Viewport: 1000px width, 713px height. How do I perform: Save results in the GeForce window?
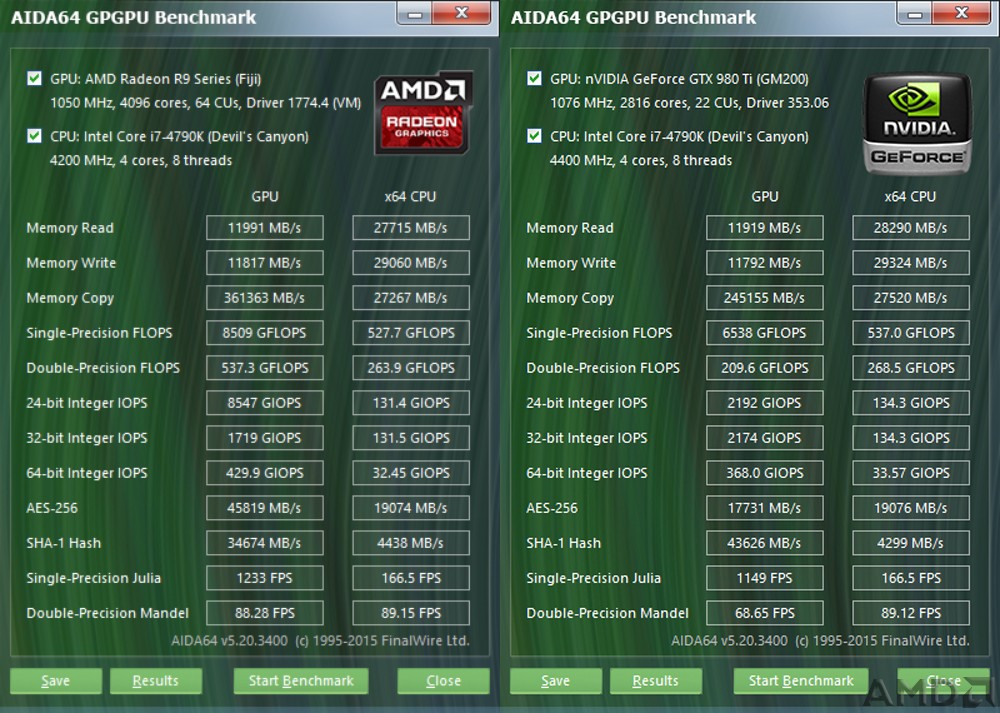point(555,680)
